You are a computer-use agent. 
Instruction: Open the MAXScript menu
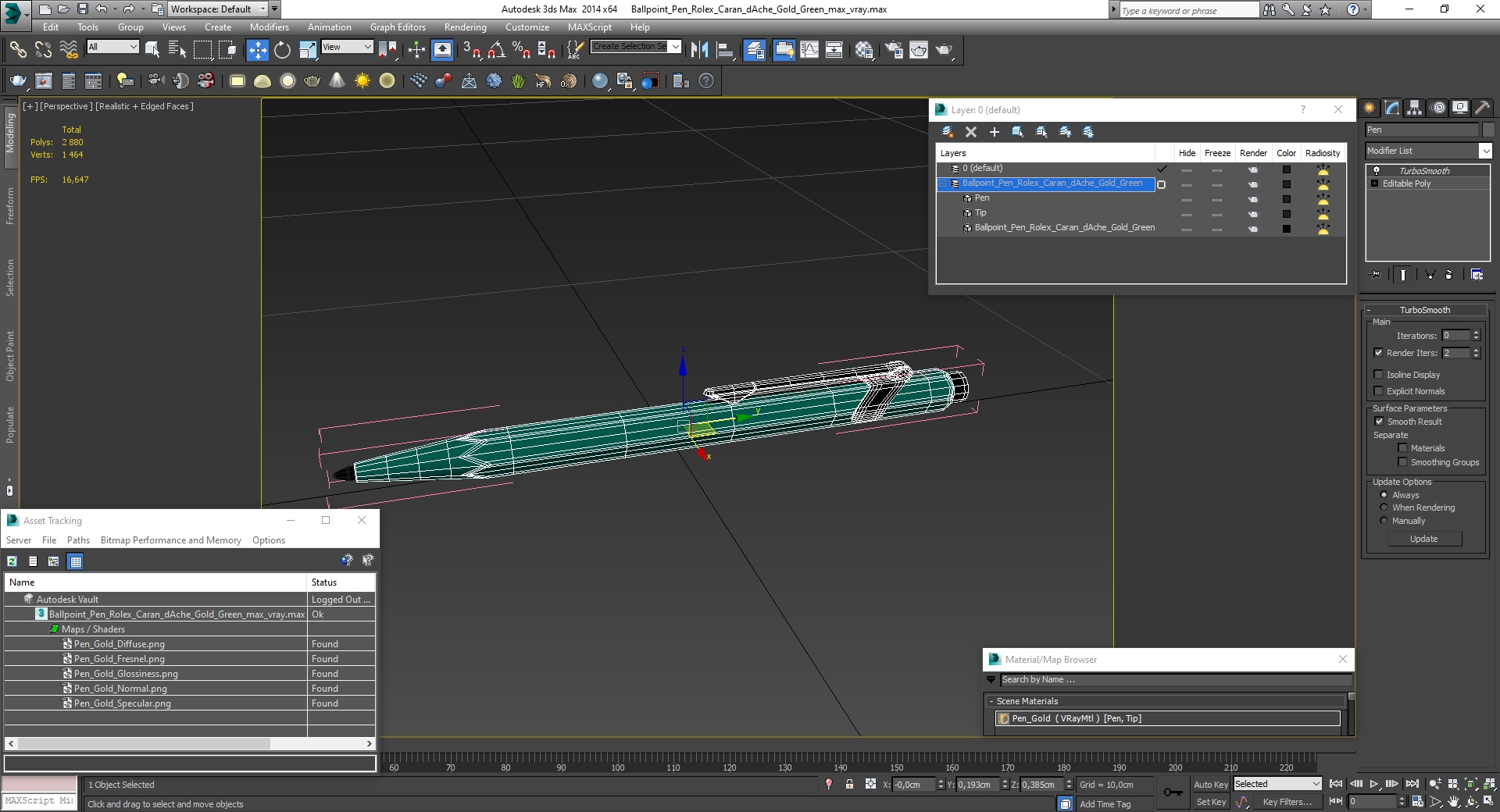point(589,27)
